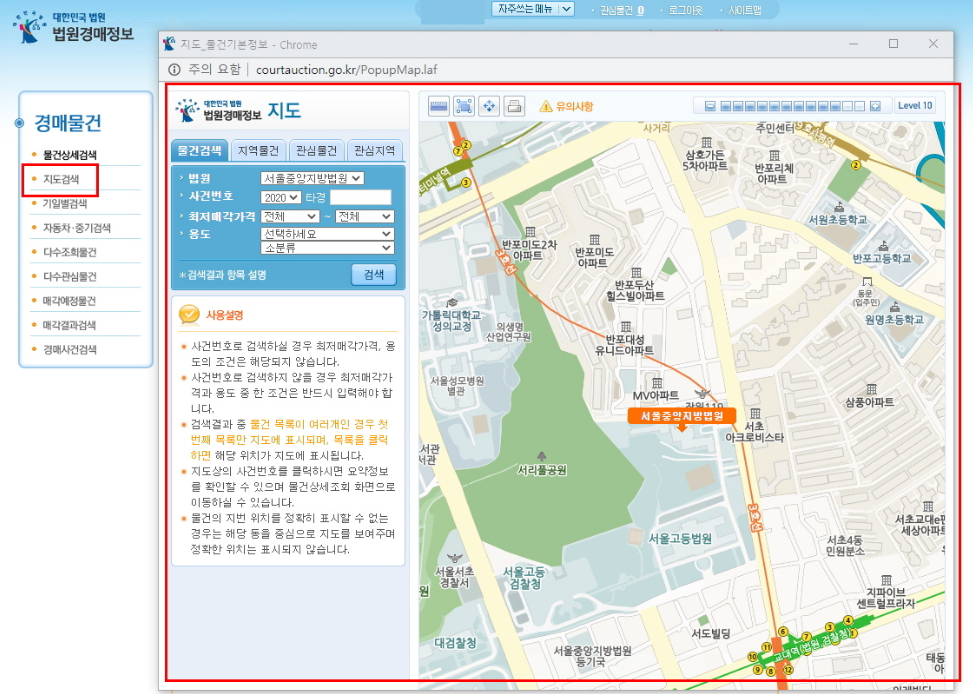Open 지도검색 in the left menu
This screenshot has height=694, width=973.
pyautogui.click(x=61, y=179)
